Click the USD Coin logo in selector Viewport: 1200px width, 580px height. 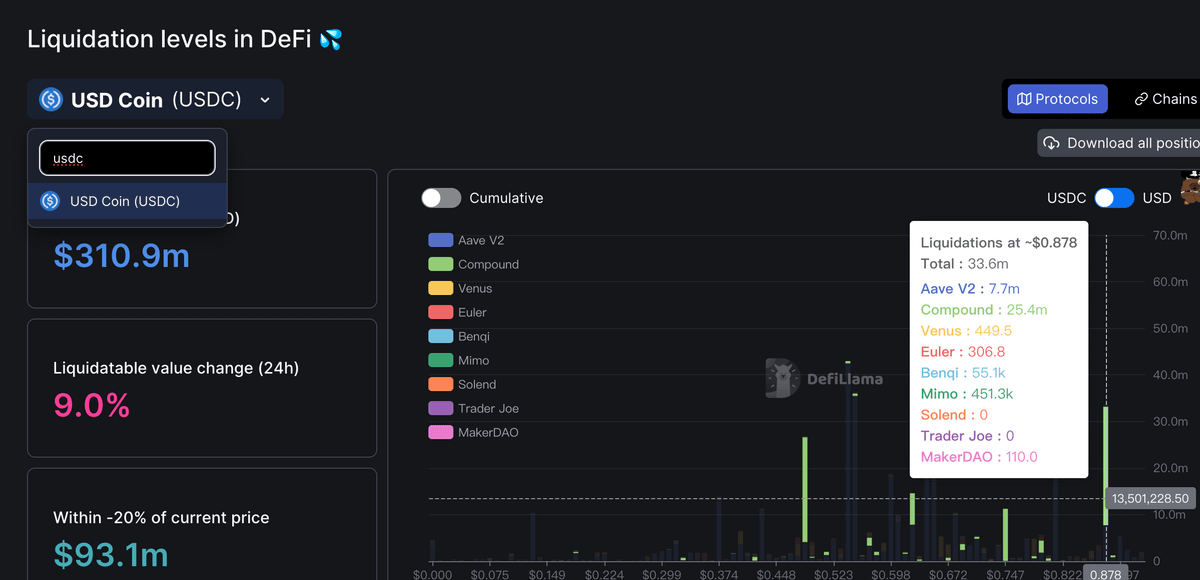(50, 100)
